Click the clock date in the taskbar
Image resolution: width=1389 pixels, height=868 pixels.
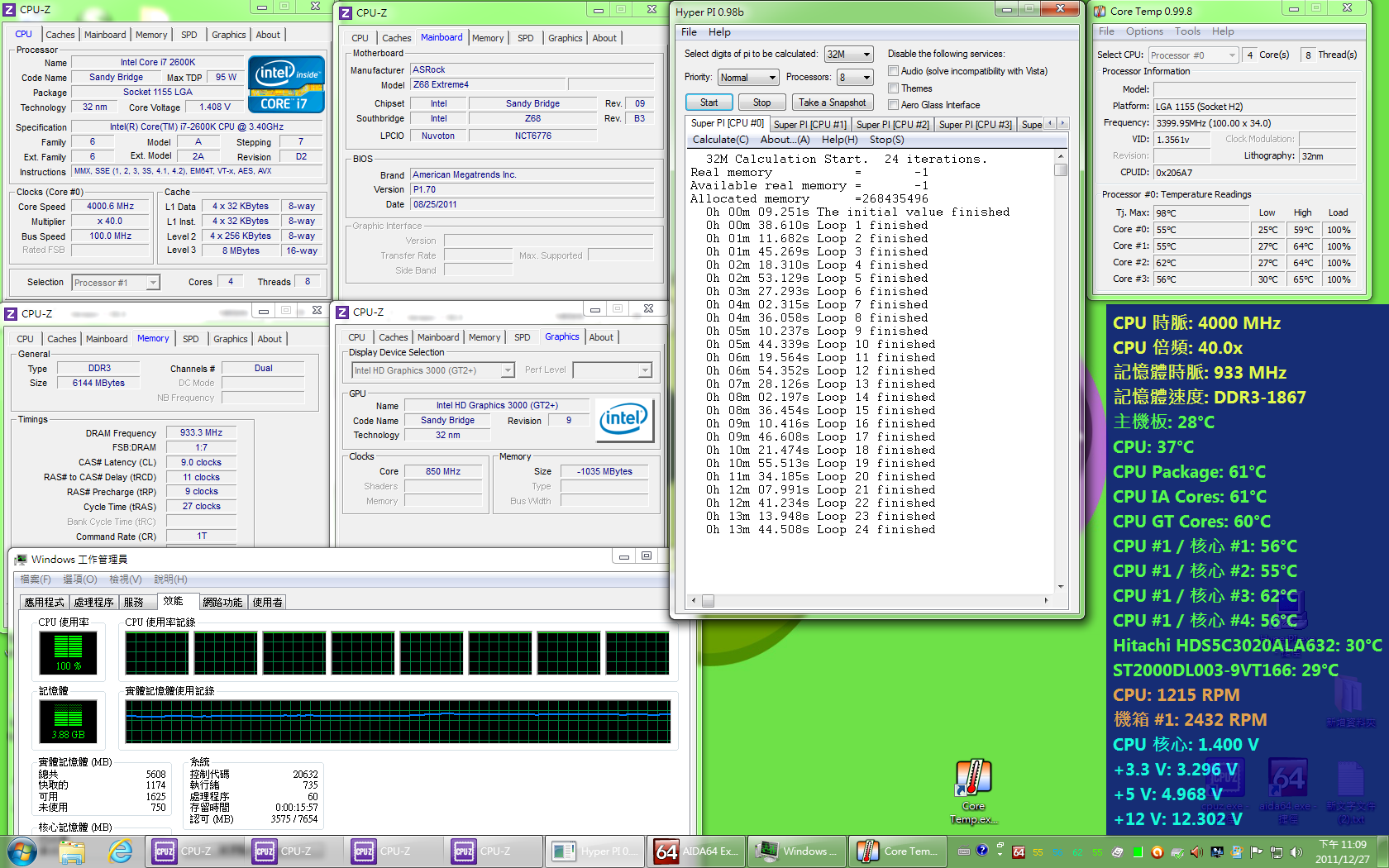coord(1342,859)
